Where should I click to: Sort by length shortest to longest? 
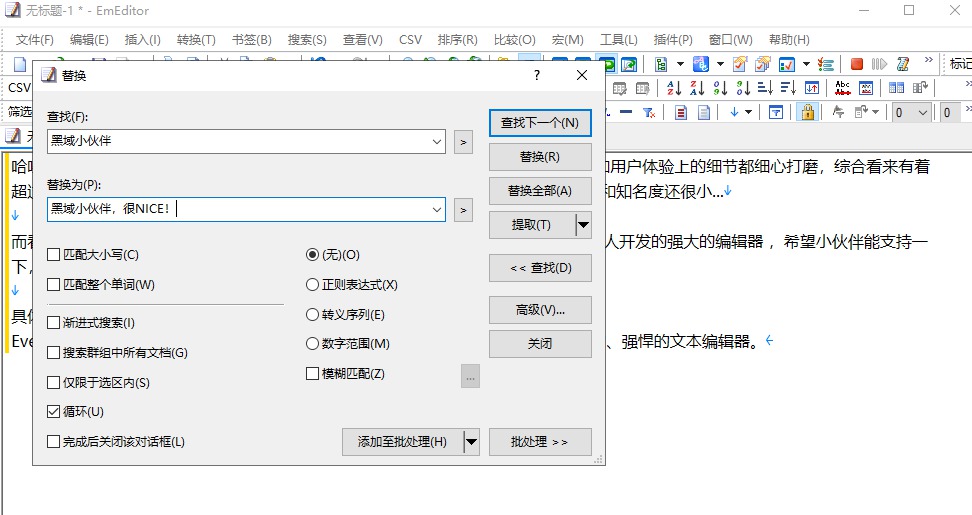(765, 88)
